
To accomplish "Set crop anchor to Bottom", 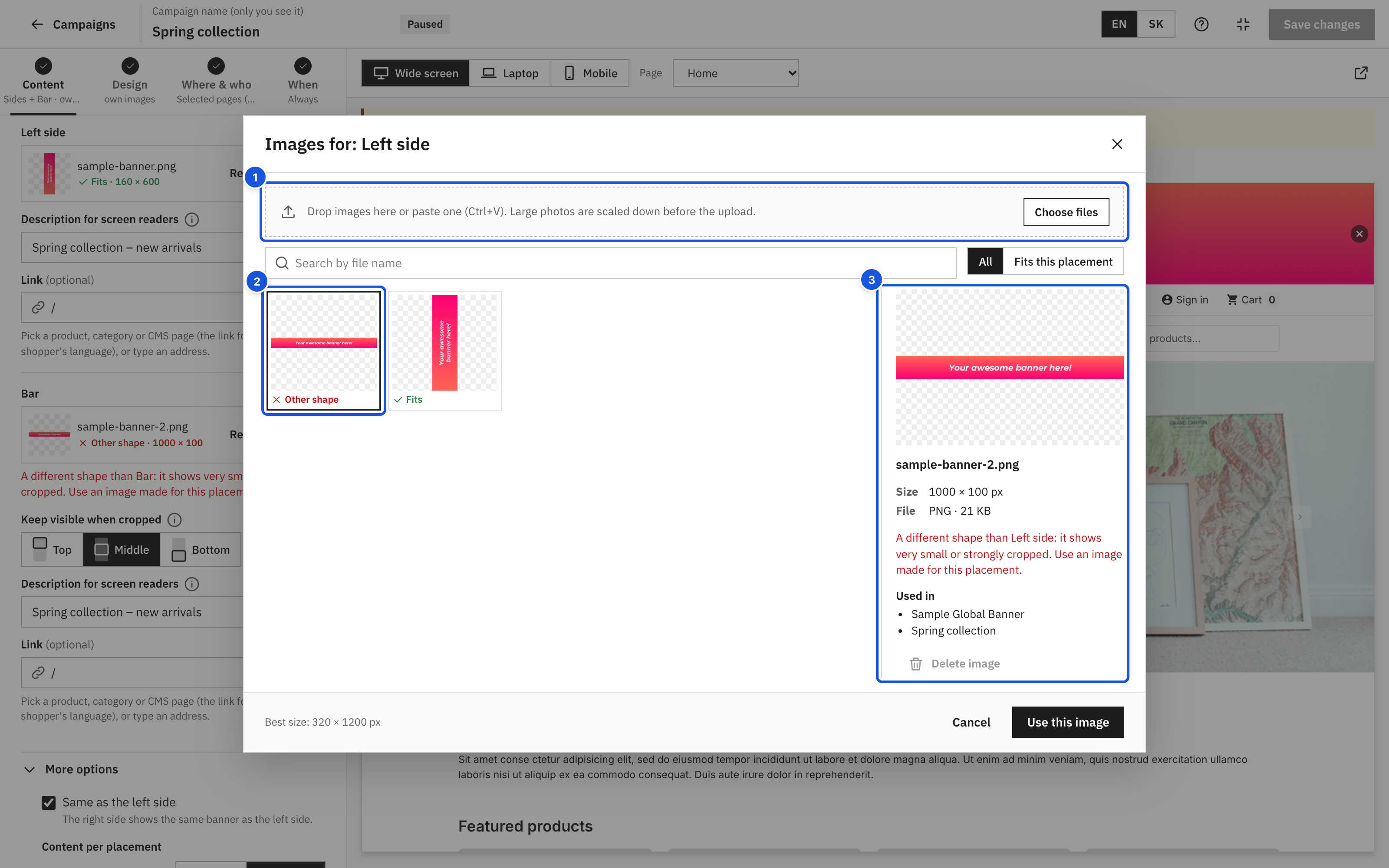I will (x=200, y=550).
